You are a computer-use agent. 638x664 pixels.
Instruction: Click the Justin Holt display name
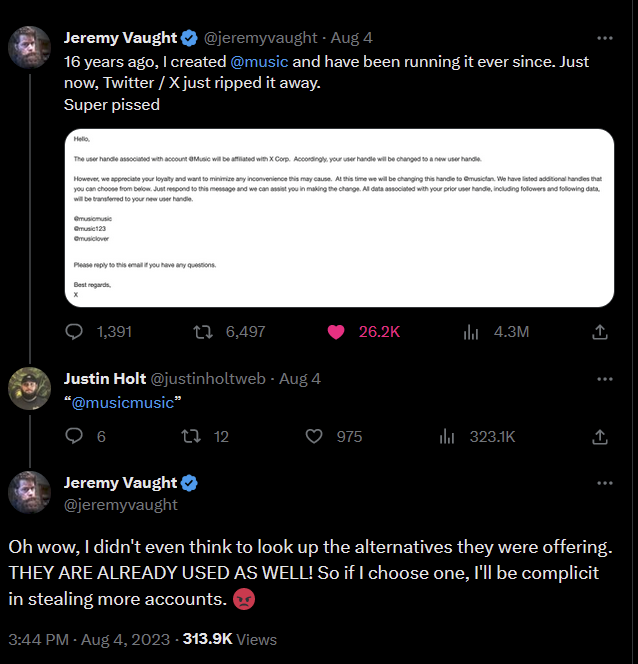tap(104, 379)
